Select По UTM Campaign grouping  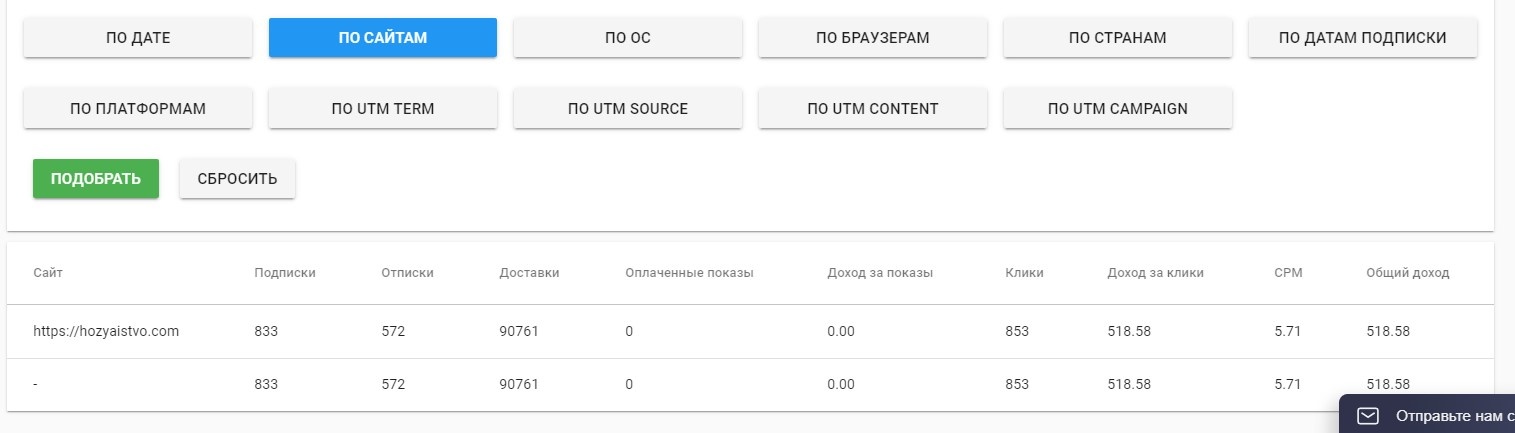pos(1118,109)
